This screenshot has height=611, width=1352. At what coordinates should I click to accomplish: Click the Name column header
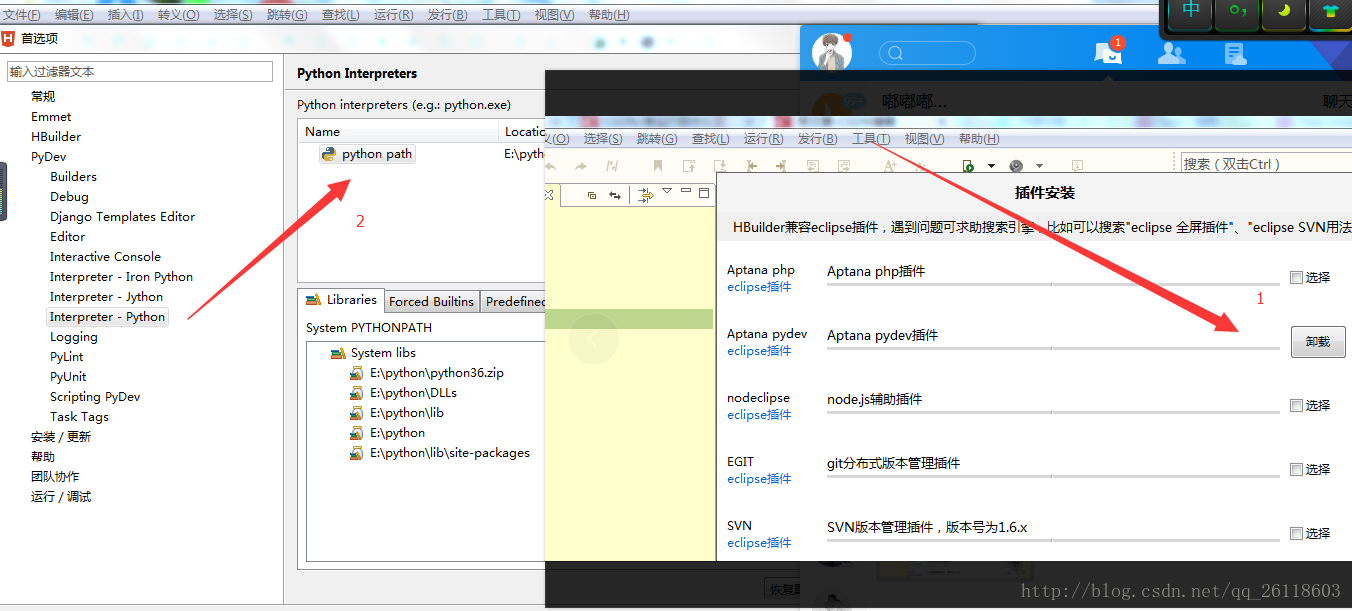399,132
